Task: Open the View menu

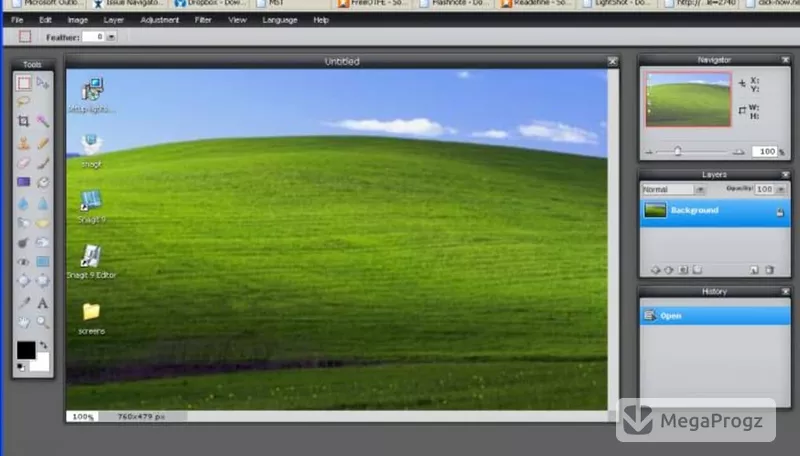Action: tap(237, 20)
